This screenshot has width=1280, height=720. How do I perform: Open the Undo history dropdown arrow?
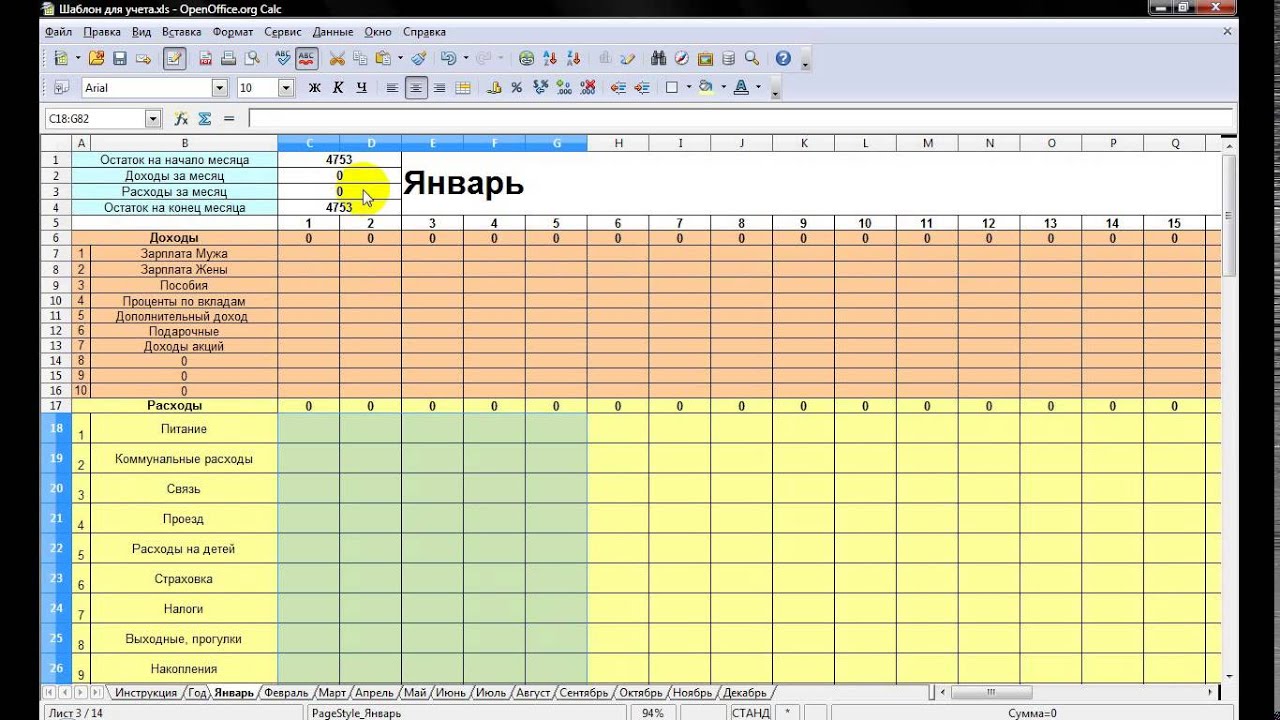(x=465, y=58)
